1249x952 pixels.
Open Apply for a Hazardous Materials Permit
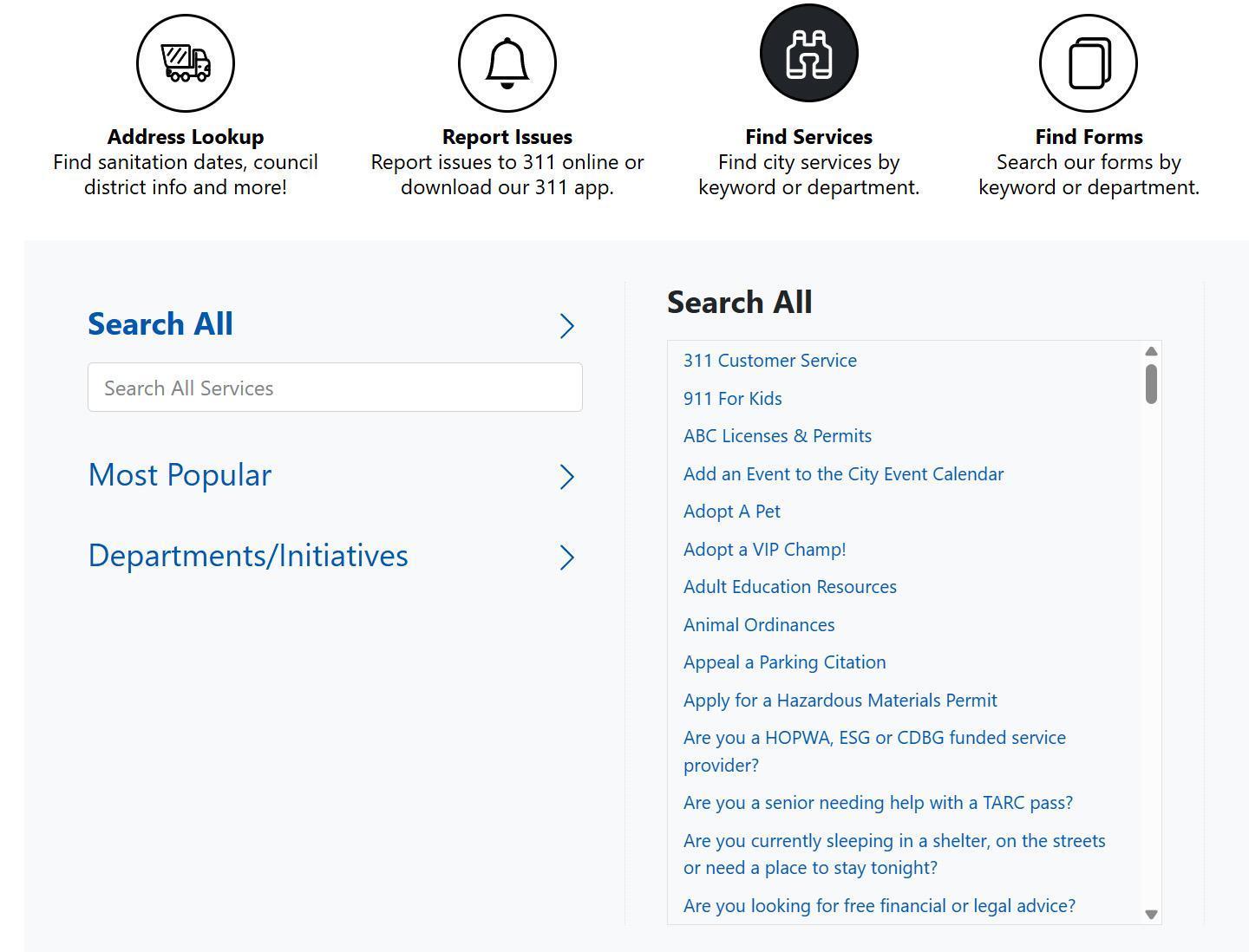(x=840, y=701)
